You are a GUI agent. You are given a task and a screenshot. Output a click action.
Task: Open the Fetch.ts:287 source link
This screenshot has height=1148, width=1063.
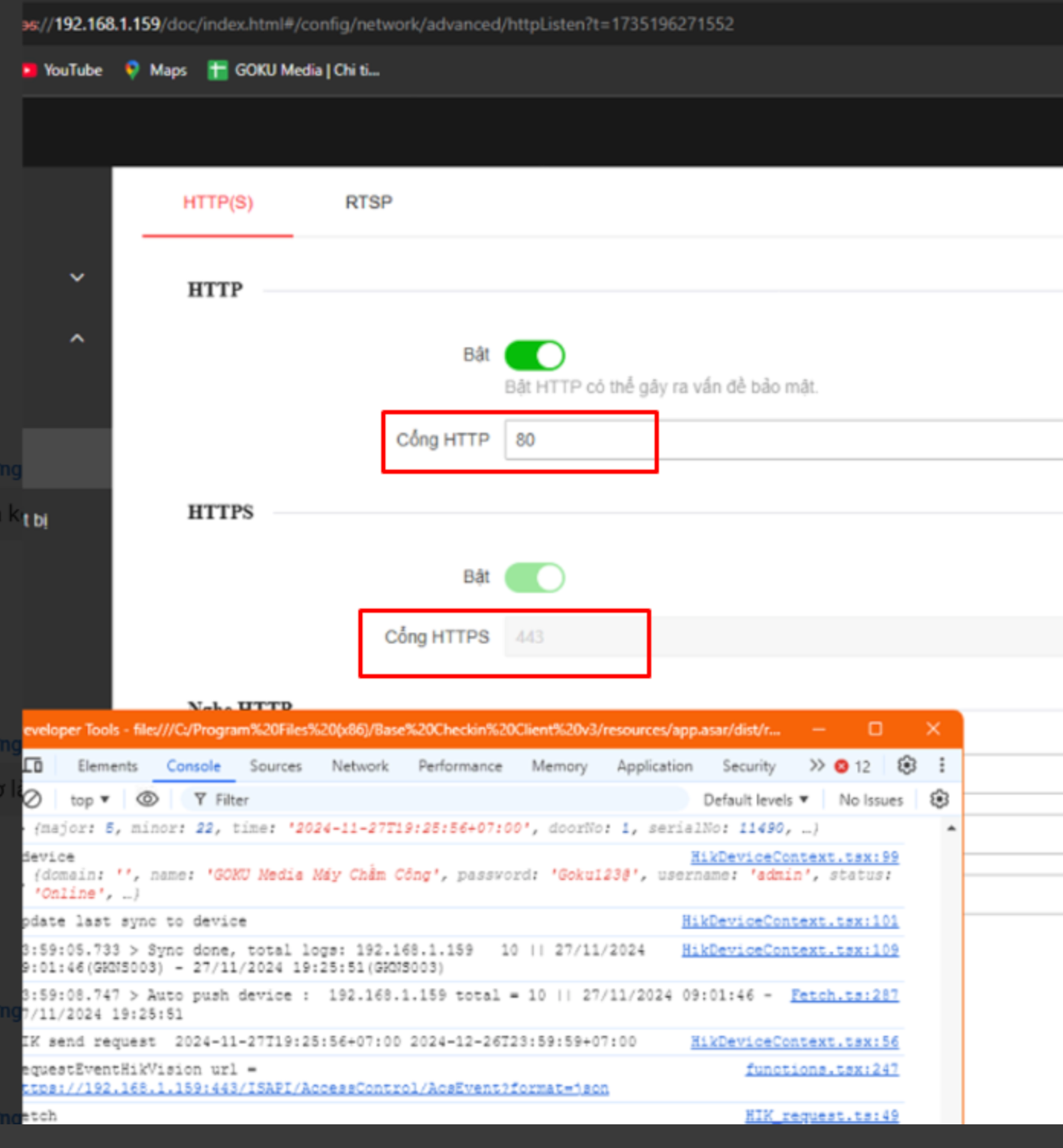pyautogui.click(x=844, y=995)
